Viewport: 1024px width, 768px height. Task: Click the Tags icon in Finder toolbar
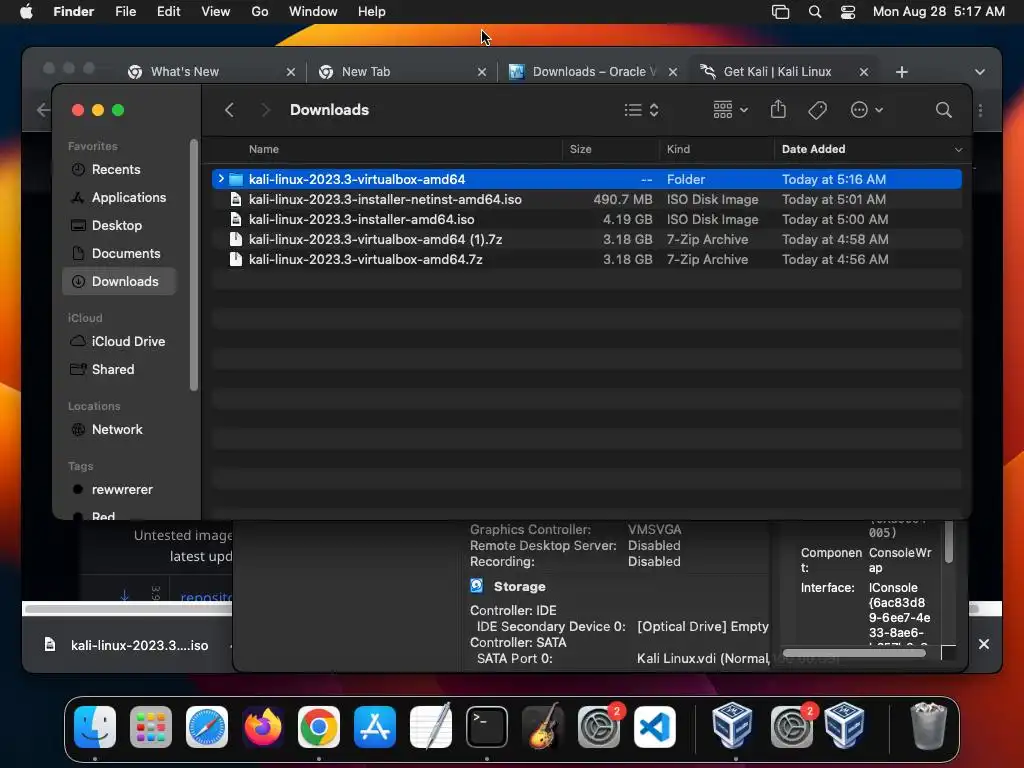tap(818, 110)
